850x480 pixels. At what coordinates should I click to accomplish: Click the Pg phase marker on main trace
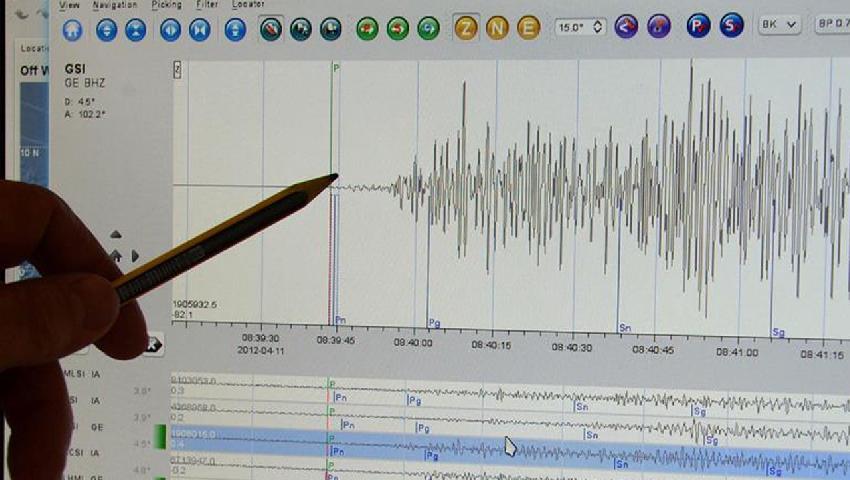point(434,323)
